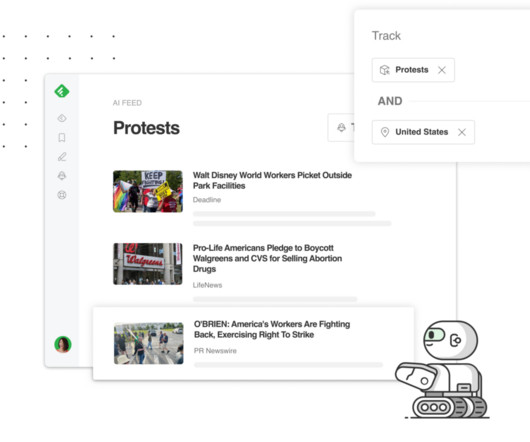Open the Today diamond icon in sidebar
Image resolution: width=530 pixels, height=442 pixels.
(x=62, y=118)
